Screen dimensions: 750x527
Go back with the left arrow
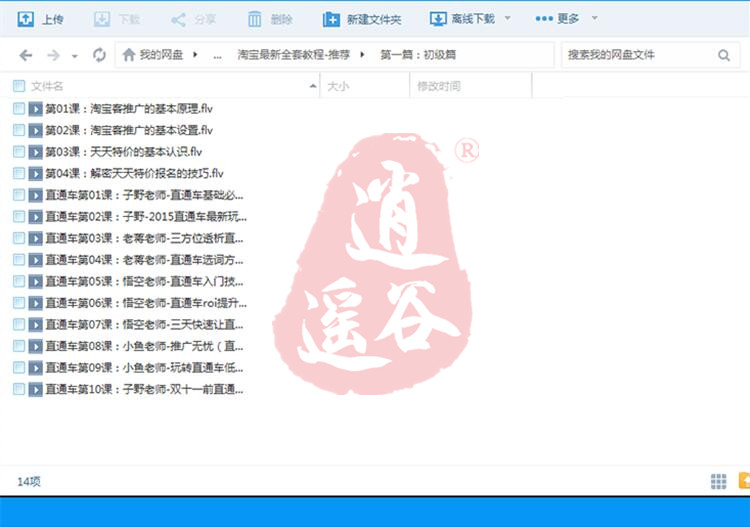[26, 55]
